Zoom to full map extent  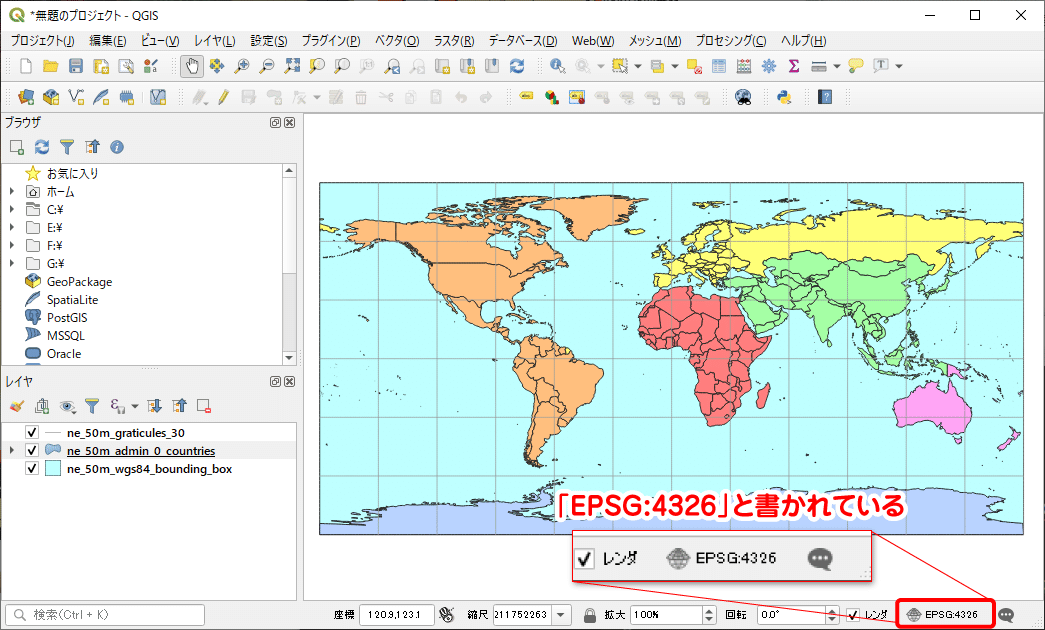(292, 66)
